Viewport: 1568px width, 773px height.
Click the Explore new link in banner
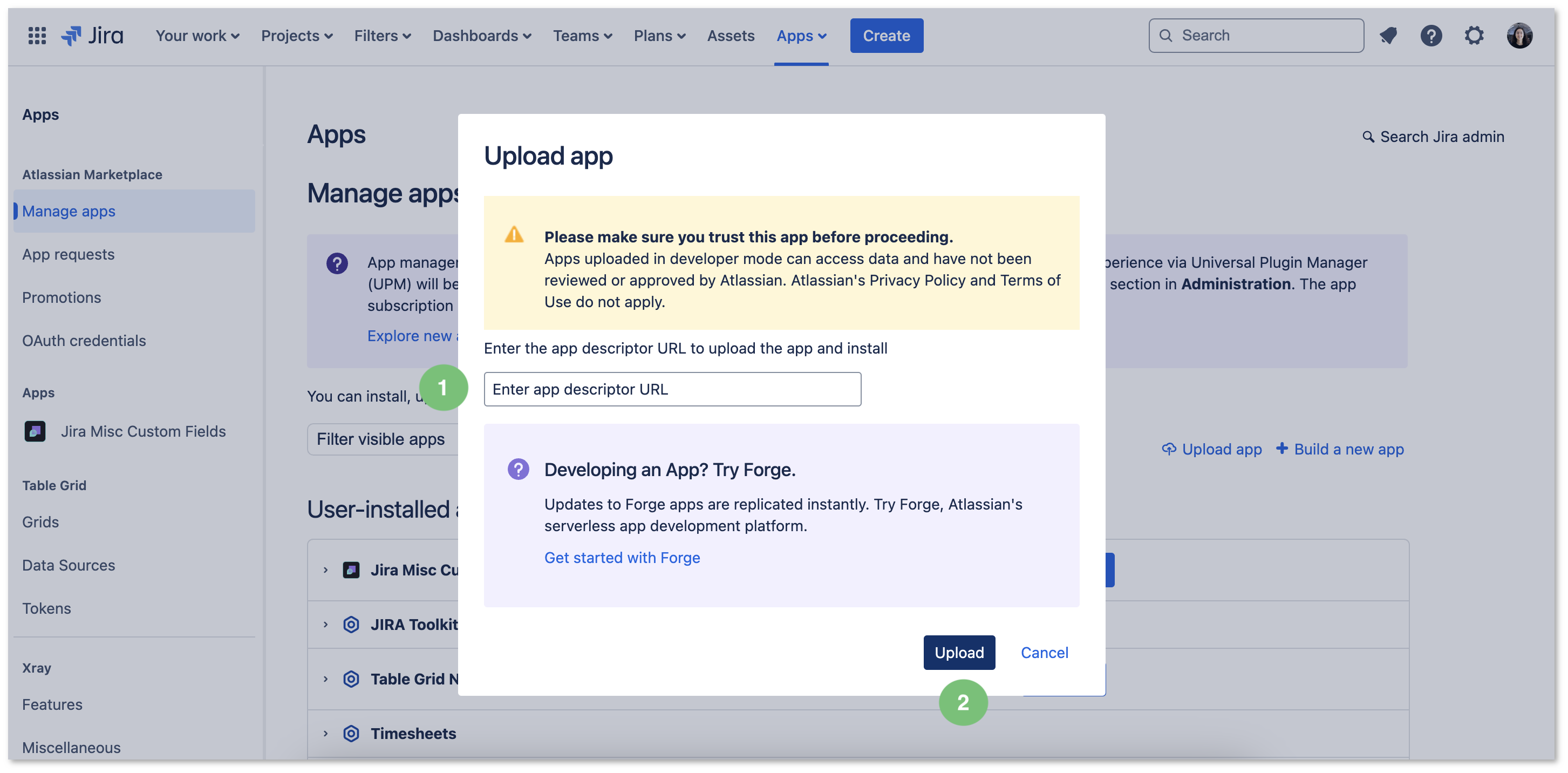click(x=413, y=336)
